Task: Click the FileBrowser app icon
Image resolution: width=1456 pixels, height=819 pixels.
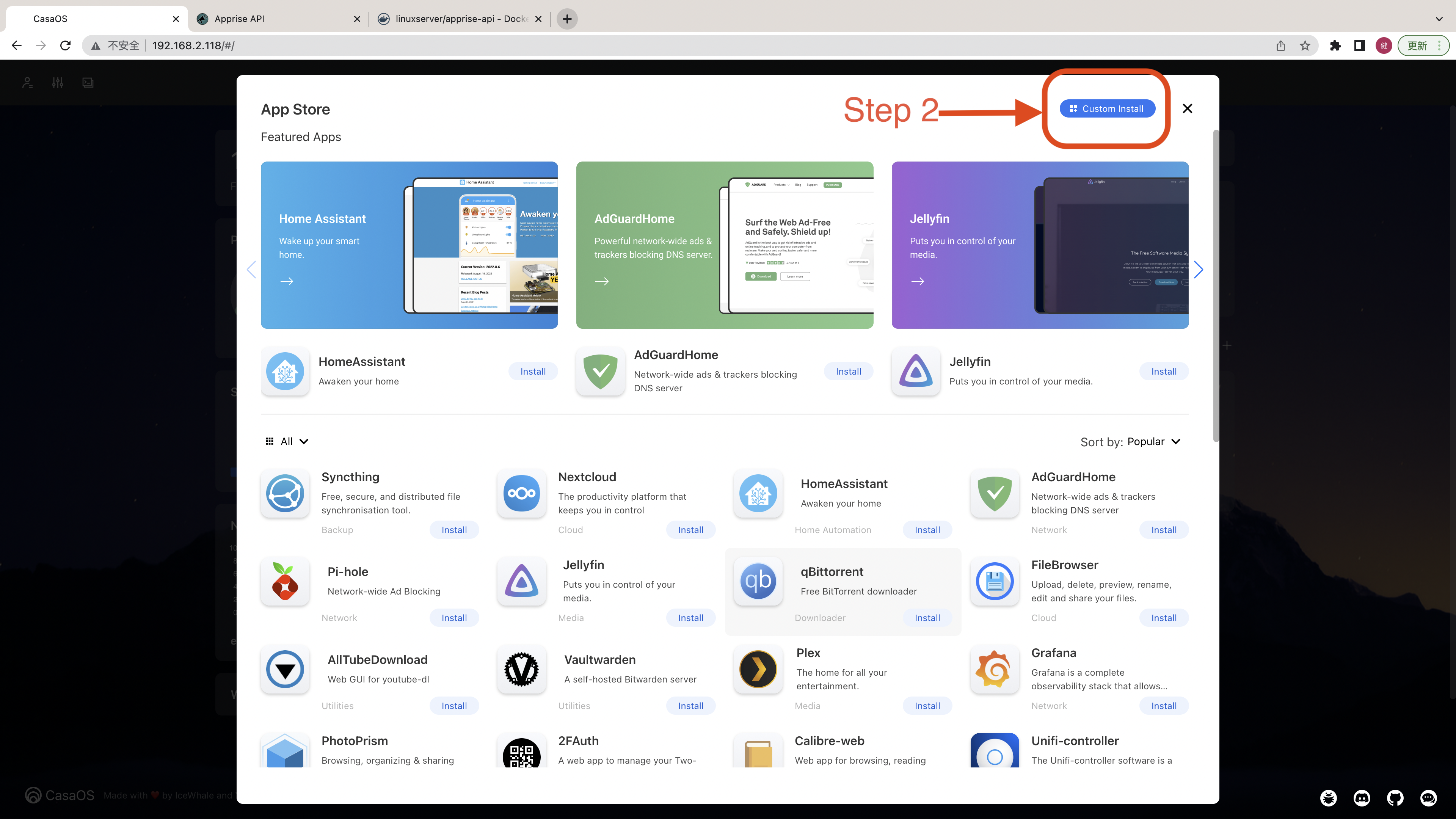Action: [994, 581]
